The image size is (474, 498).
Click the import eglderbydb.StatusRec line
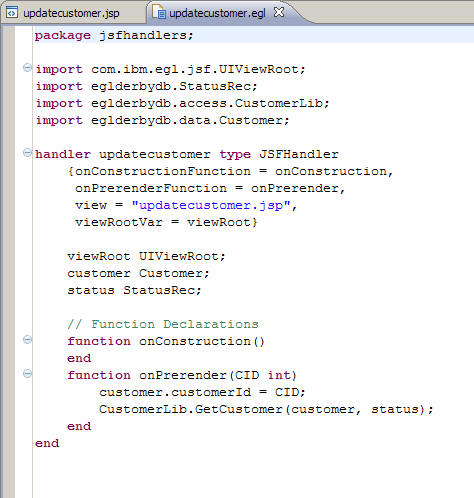pos(147,87)
